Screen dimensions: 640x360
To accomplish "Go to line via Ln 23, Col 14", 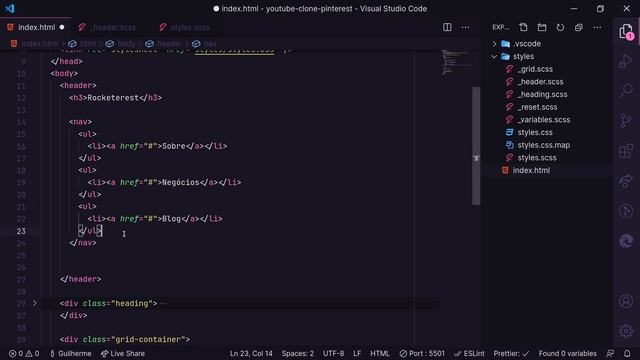I will 251,353.
